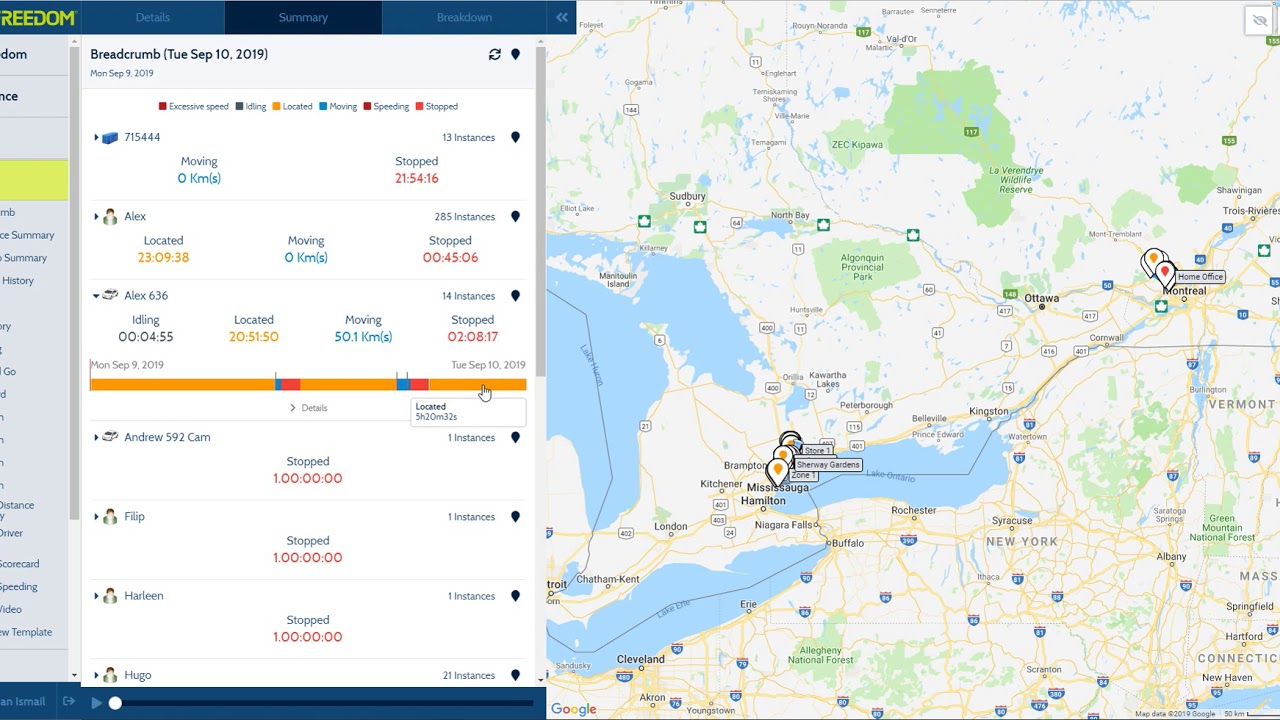Viewport: 1280px width, 720px height.
Task: Click the pin icon in Harleen row
Action: (515, 596)
